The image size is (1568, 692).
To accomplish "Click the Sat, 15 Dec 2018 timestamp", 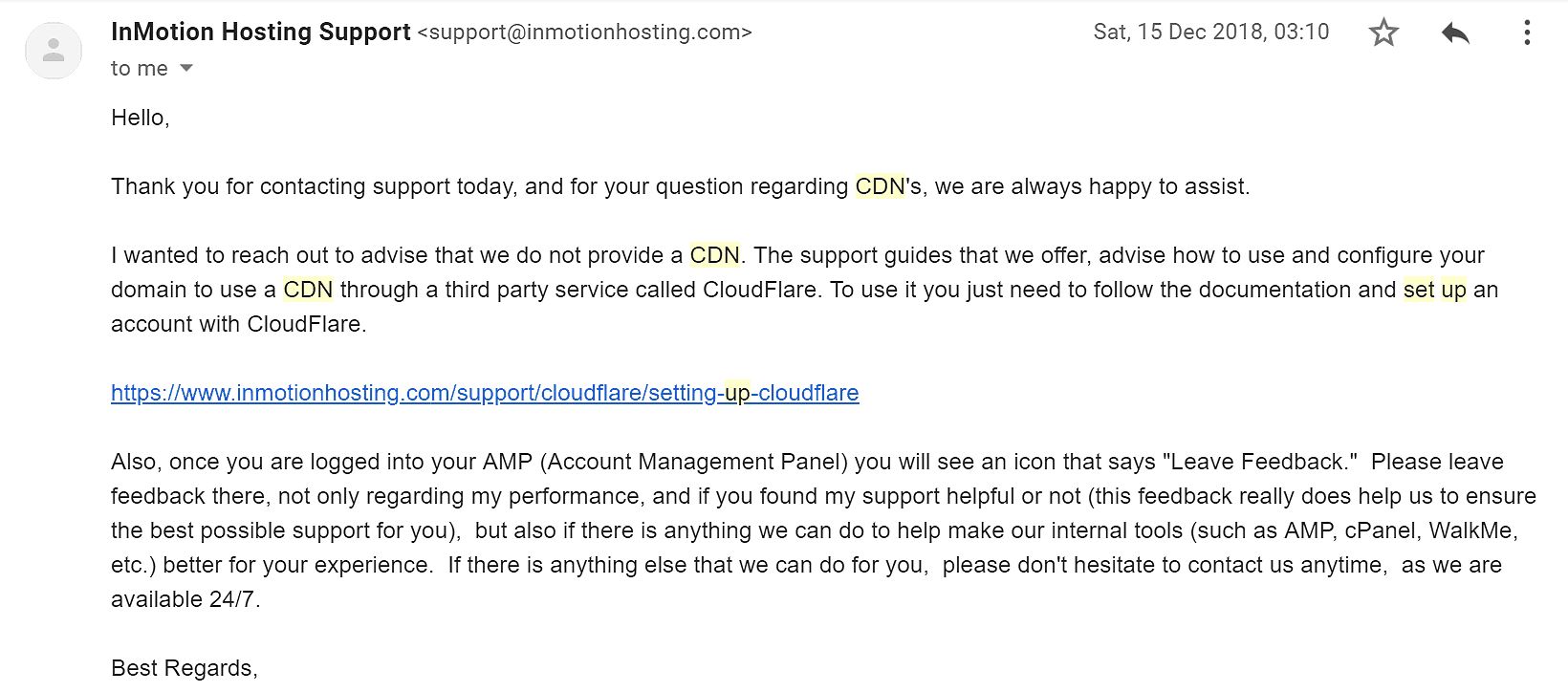I will pos(1210,32).
